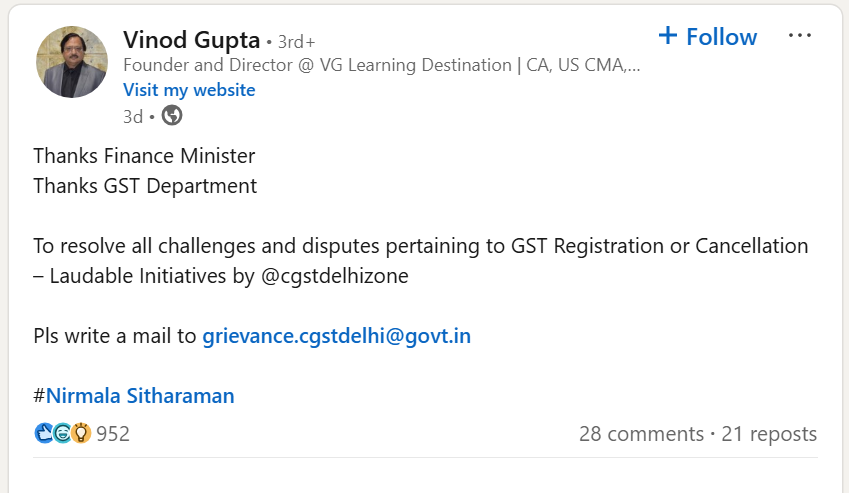Click the grievance.cgstdelhi@govt.in email link
849x493 pixels.
336,336
